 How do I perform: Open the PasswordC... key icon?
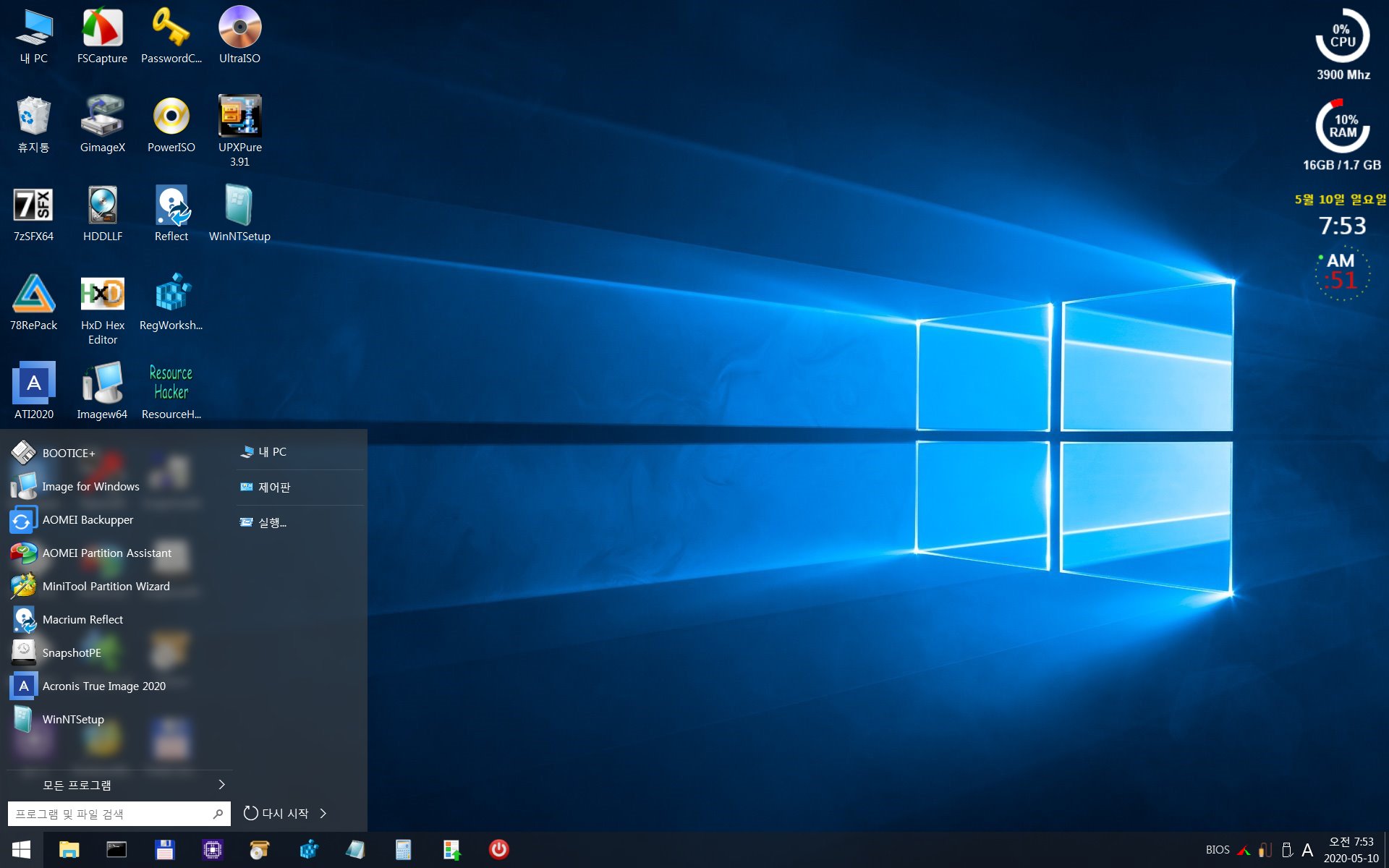click(x=171, y=36)
